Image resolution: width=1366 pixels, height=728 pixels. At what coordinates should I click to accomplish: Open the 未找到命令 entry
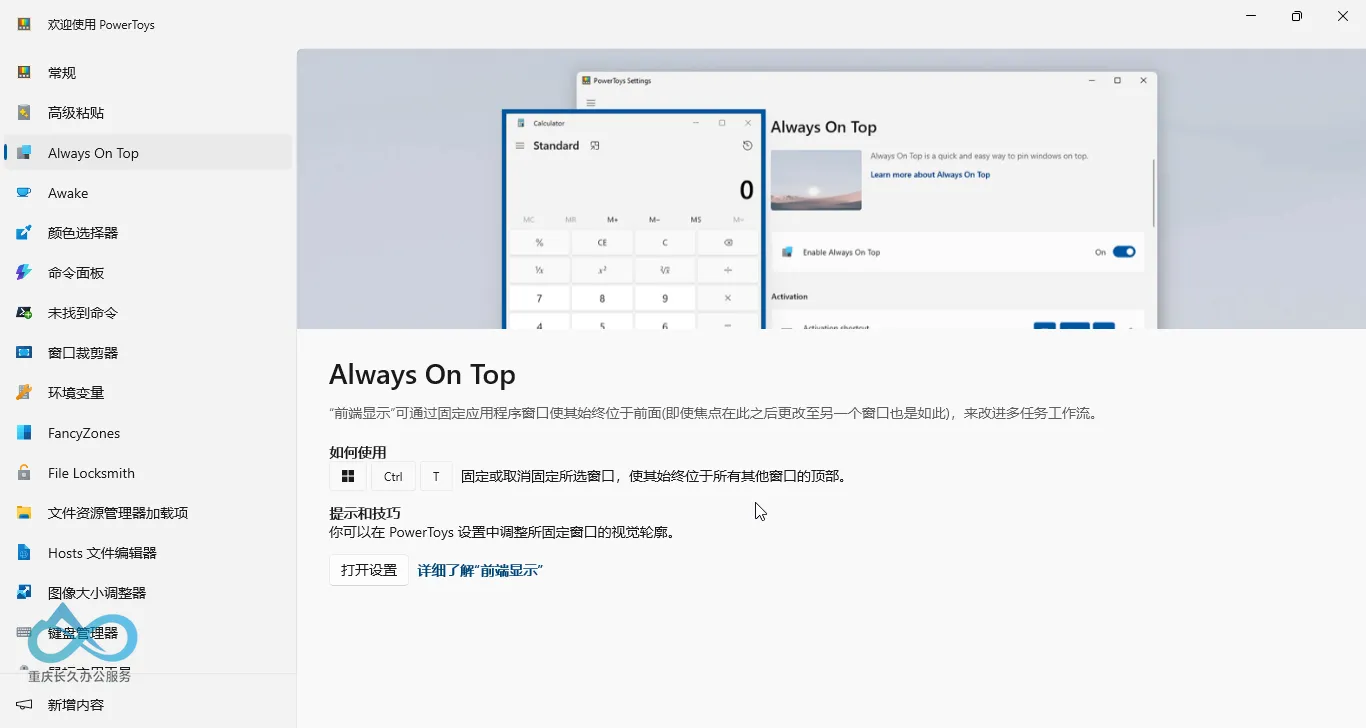[148, 313]
